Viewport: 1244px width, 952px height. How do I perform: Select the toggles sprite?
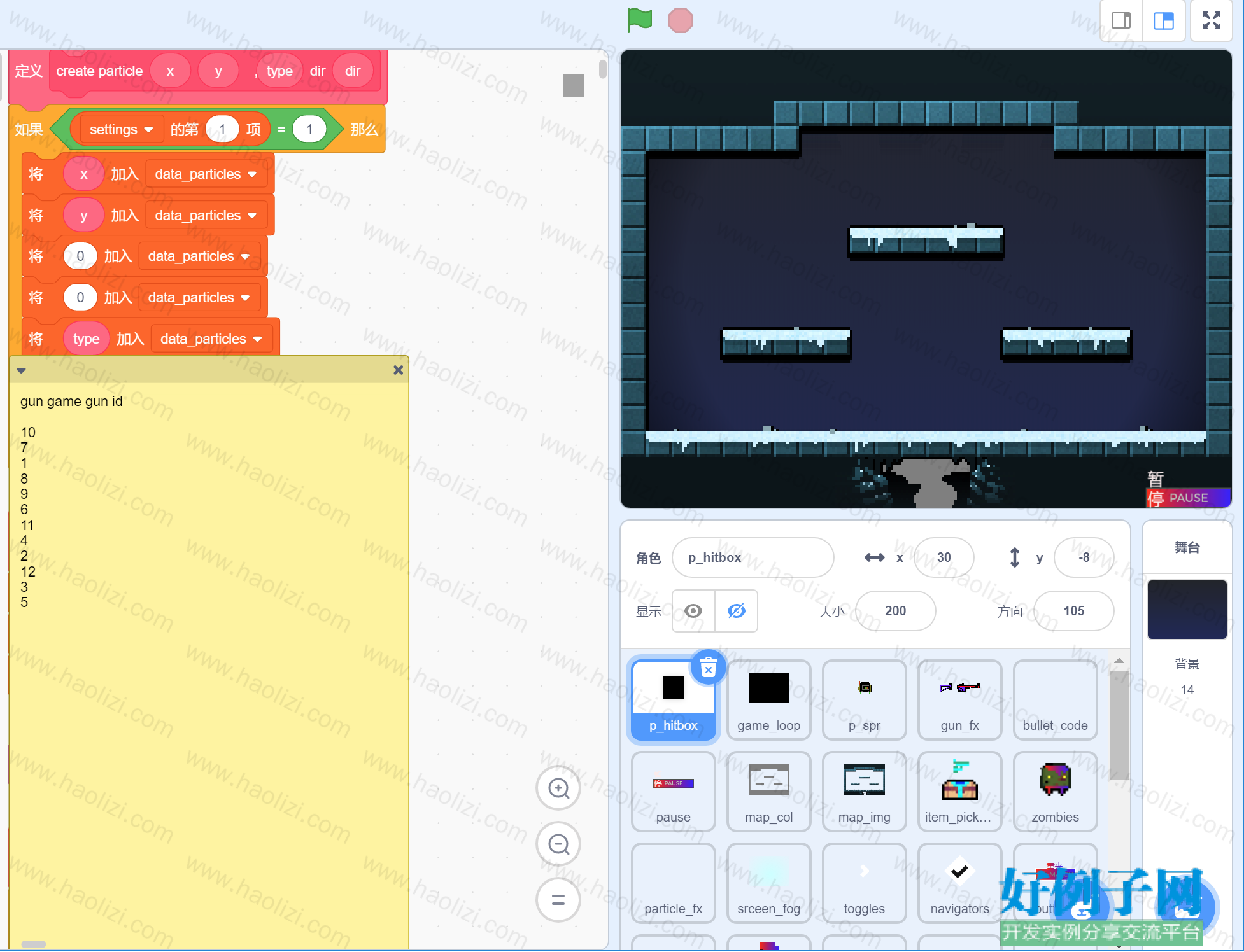pos(864,883)
